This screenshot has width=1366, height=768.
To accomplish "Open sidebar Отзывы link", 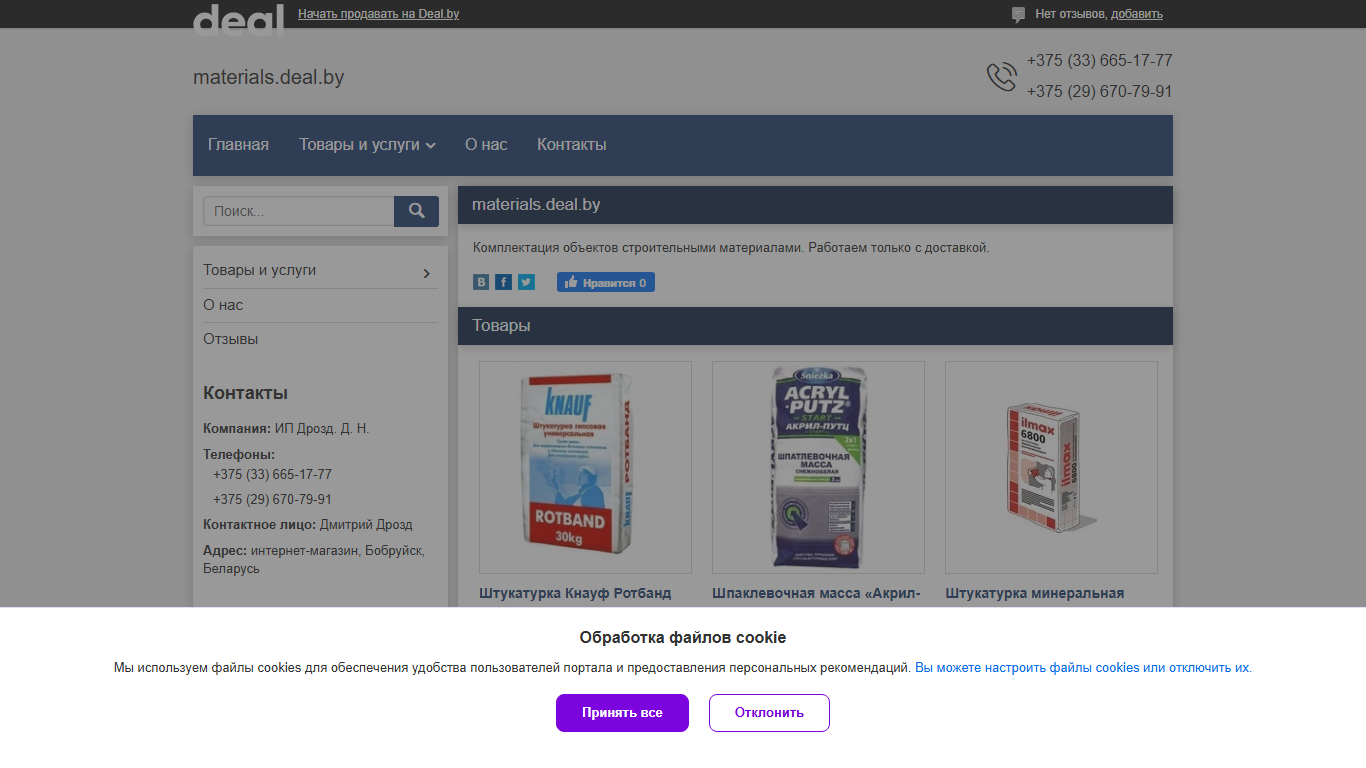I will point(231,339).
